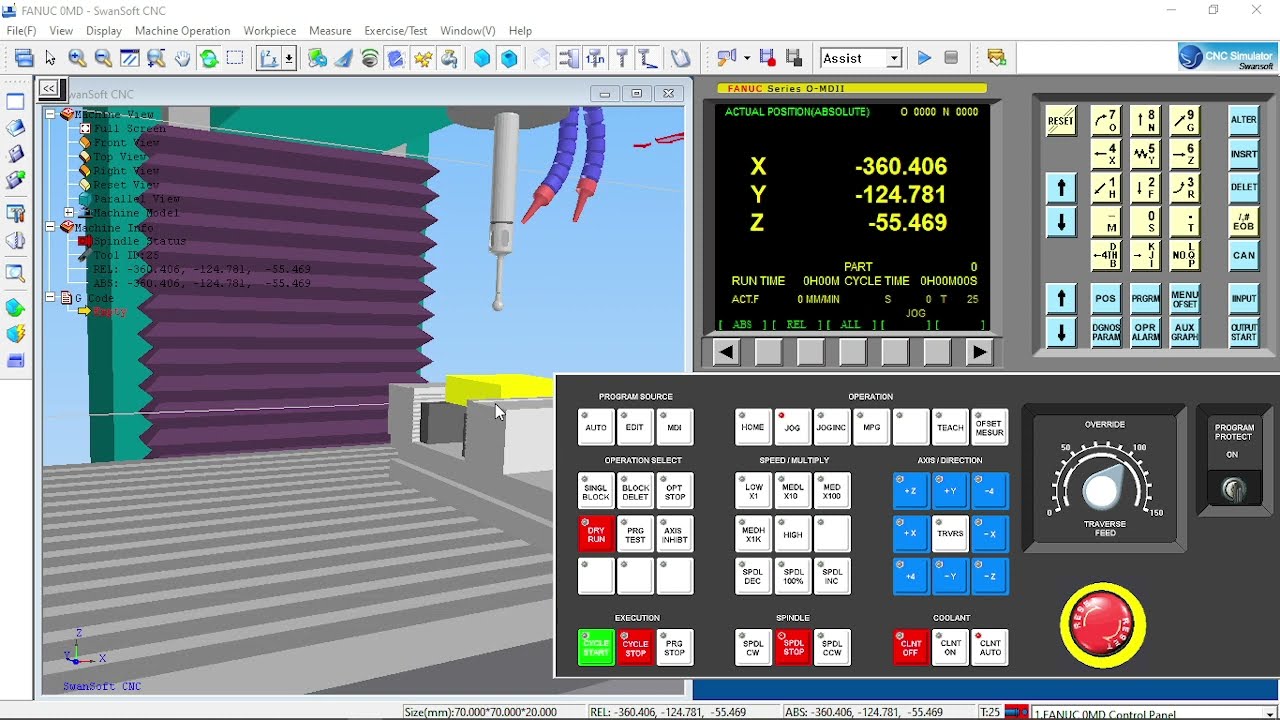
Task: Select Full Screen in Machine View tree
Action: pos(130,129)
